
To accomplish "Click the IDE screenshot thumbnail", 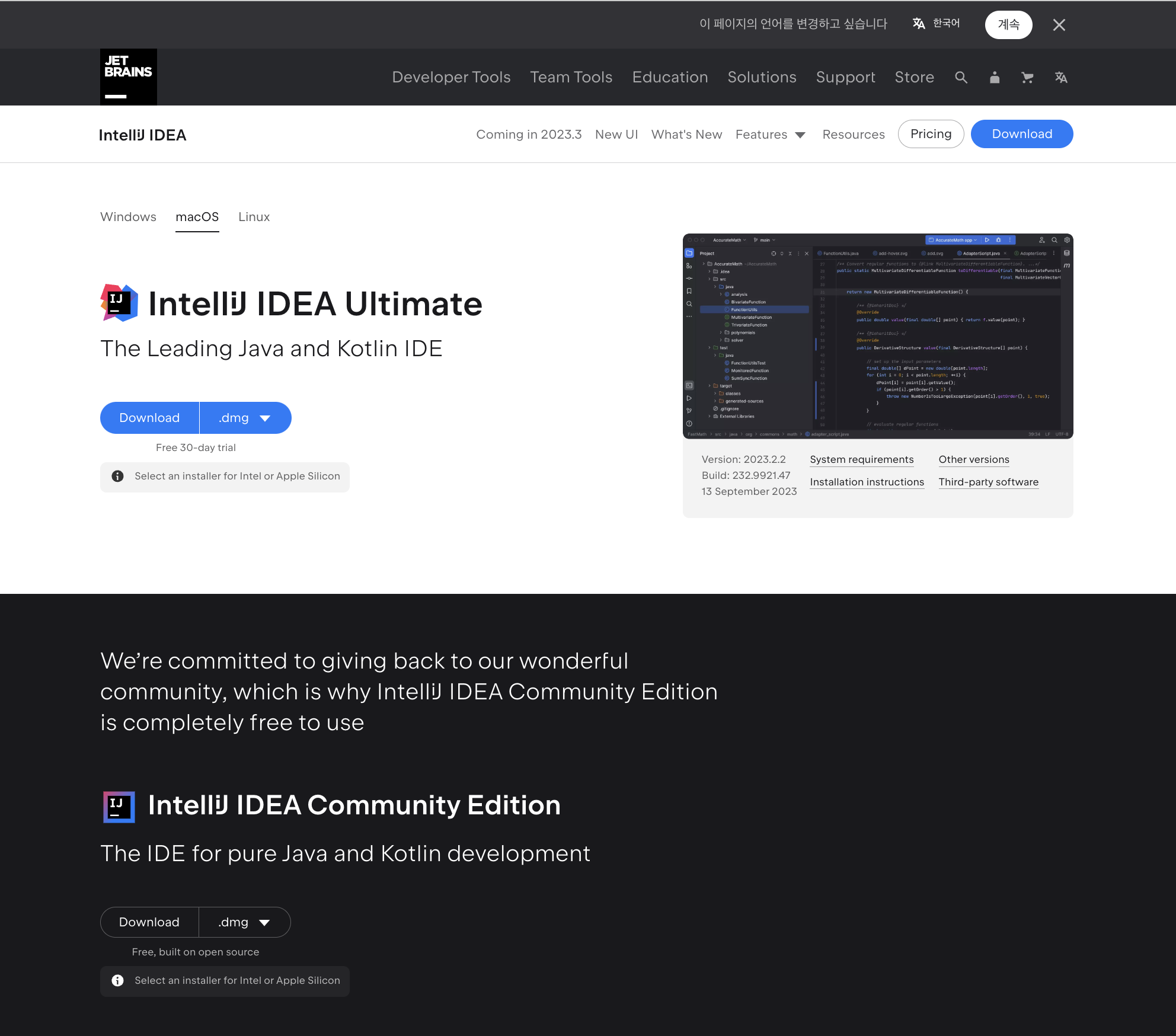I will click(x=877, y=336).
